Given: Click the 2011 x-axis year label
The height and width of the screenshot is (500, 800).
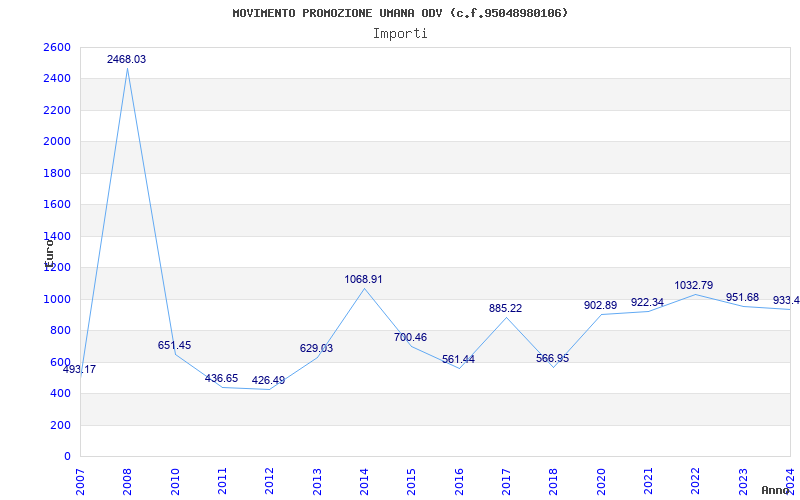Looking at the screenshot, I should [x=222, y=481].
